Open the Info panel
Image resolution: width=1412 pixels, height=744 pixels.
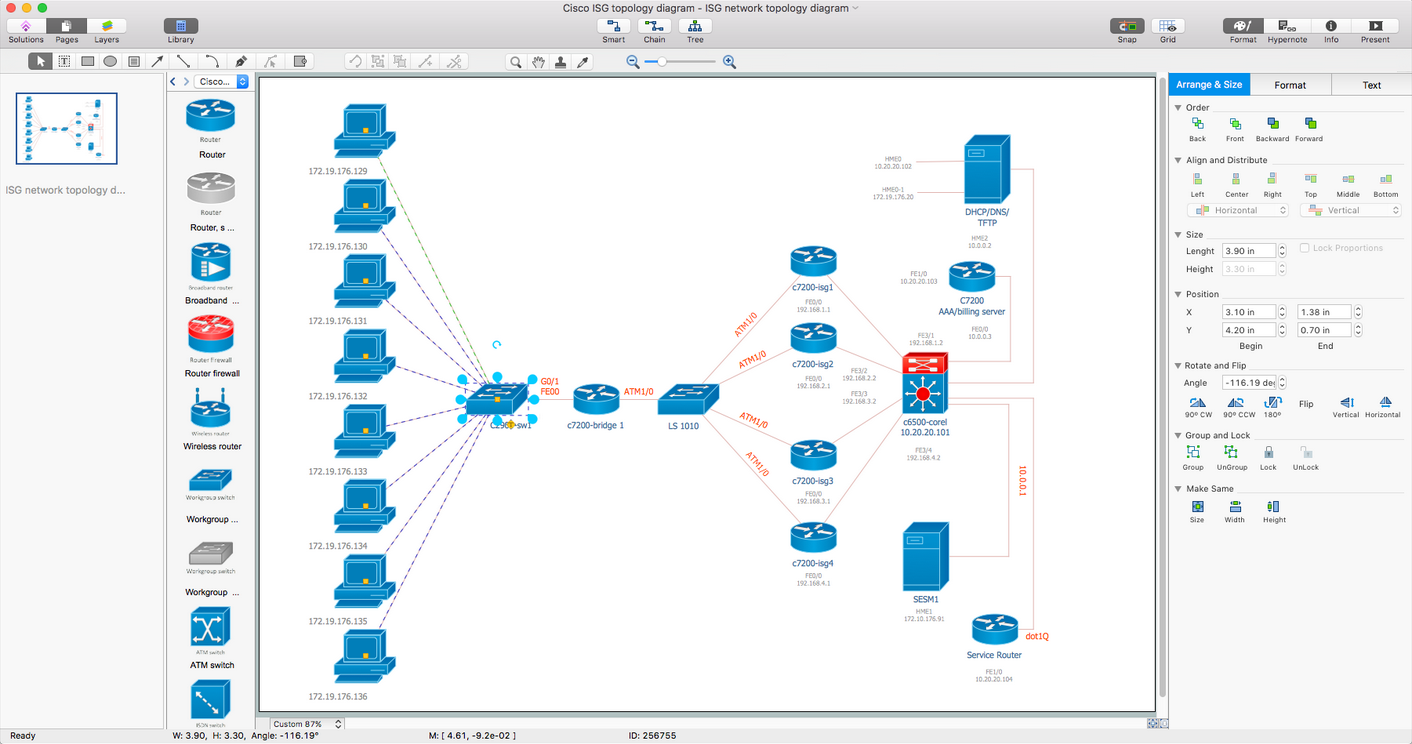coord(1331,26)
